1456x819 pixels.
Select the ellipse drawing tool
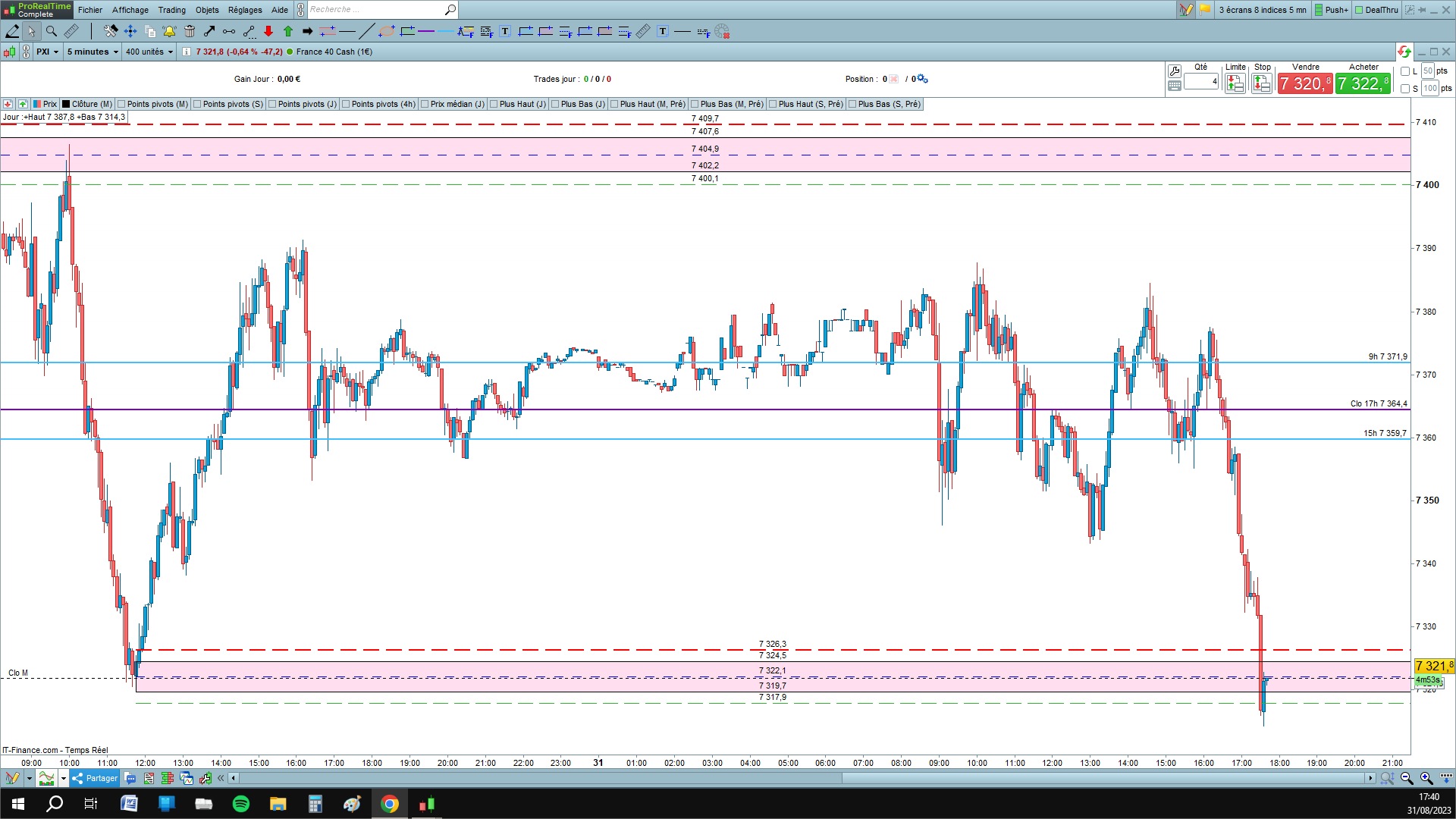coord(387,31)
